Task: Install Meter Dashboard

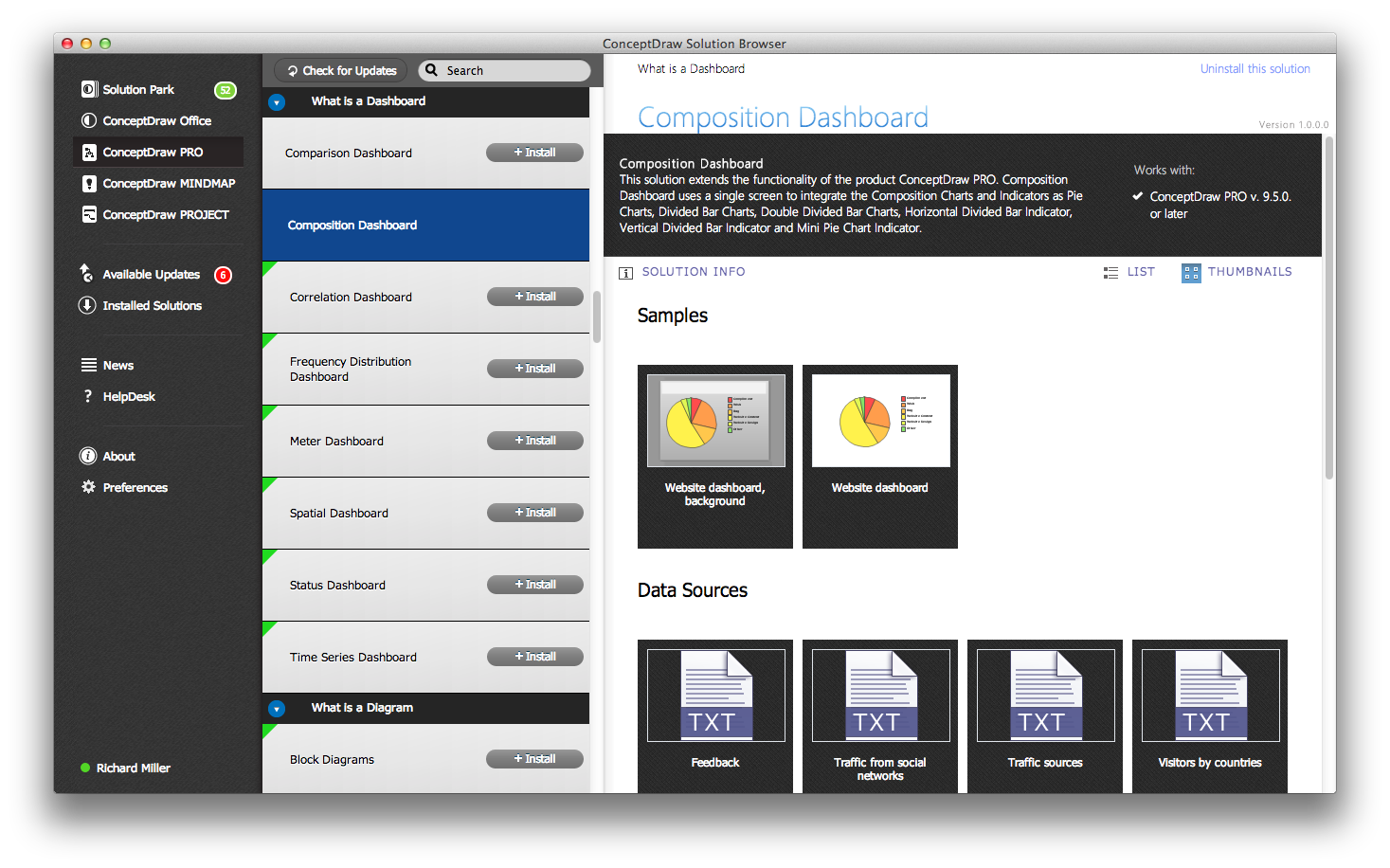Action: (x=535, y=441)
